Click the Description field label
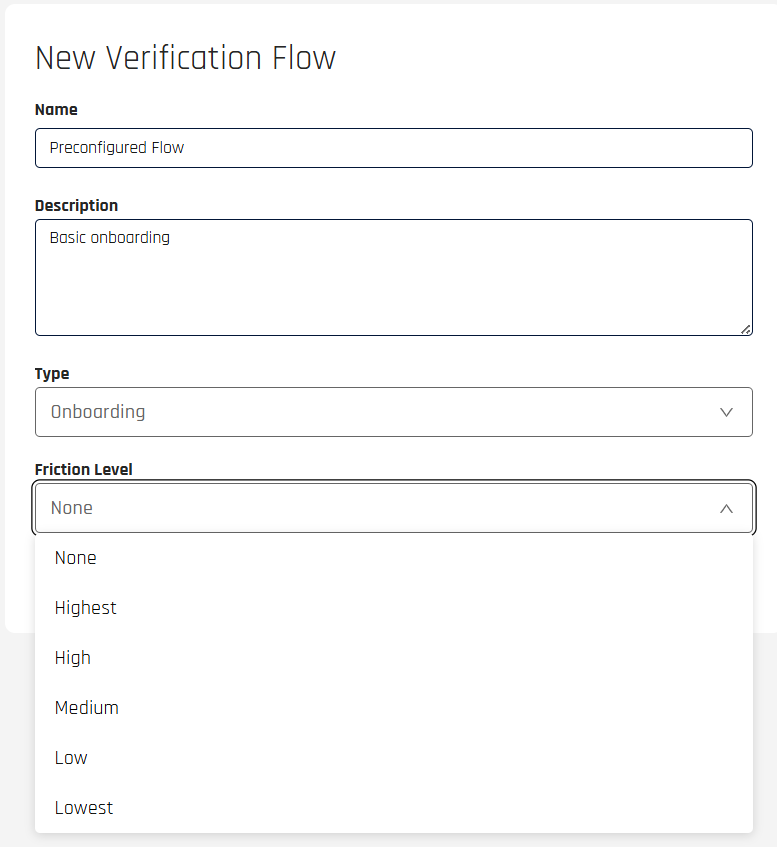Image resolution: width=777 pixels, height=847 pixels. (x=76, y=206)
